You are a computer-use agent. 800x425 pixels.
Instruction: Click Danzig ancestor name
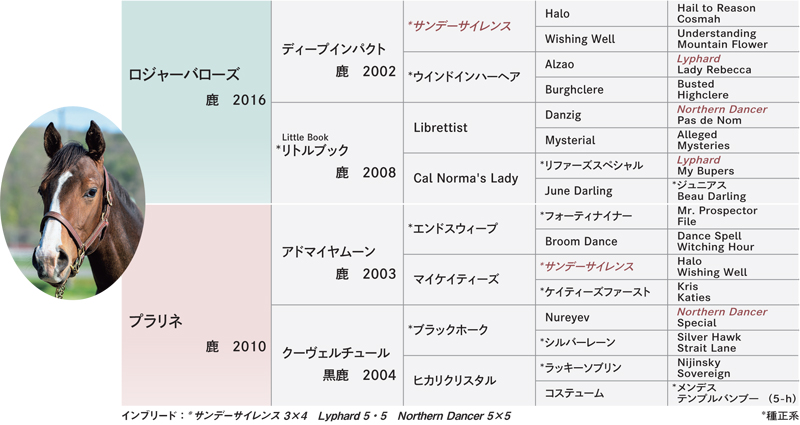(x=563, y=115)
